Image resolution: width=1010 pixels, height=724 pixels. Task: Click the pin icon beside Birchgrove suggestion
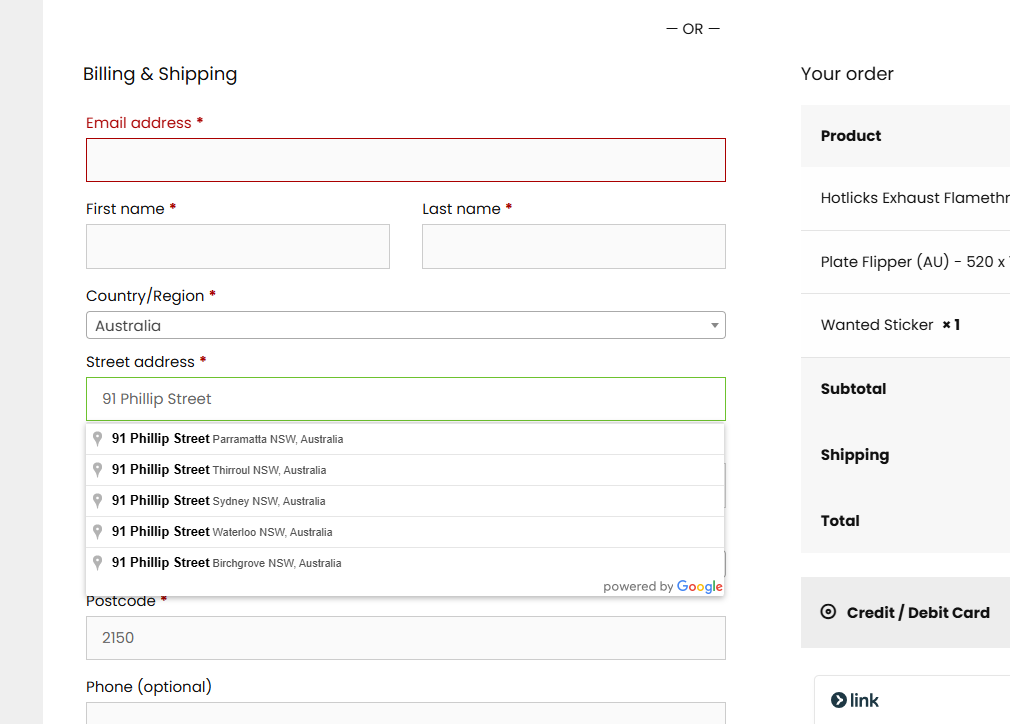97,562
